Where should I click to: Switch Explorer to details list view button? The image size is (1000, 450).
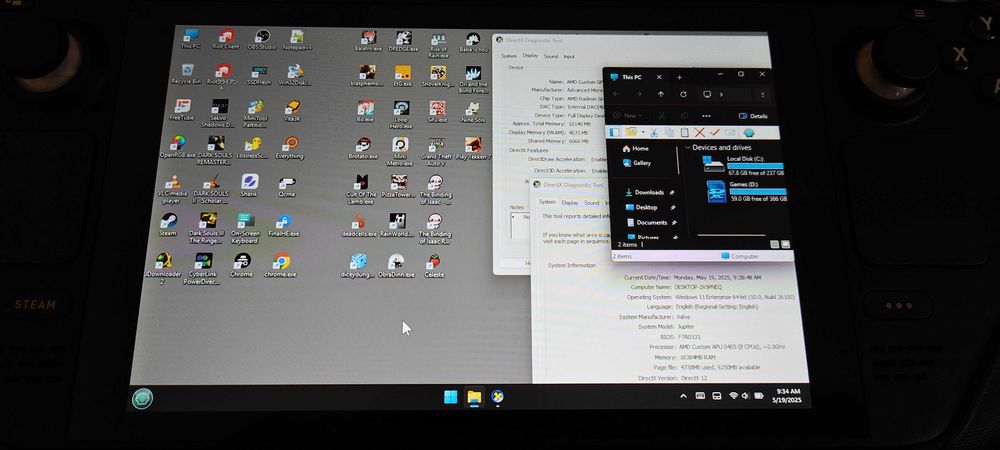coord(775,244)
